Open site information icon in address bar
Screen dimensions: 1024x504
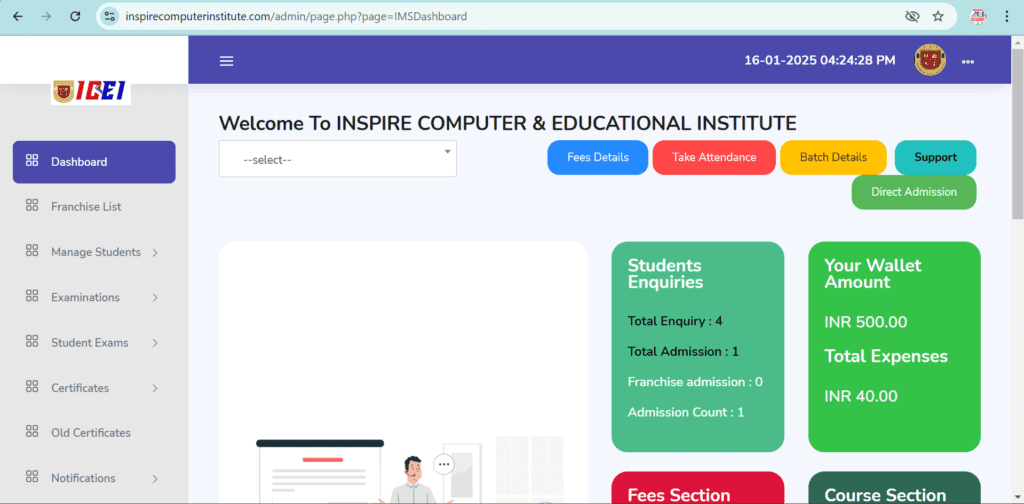pos(110,16)
